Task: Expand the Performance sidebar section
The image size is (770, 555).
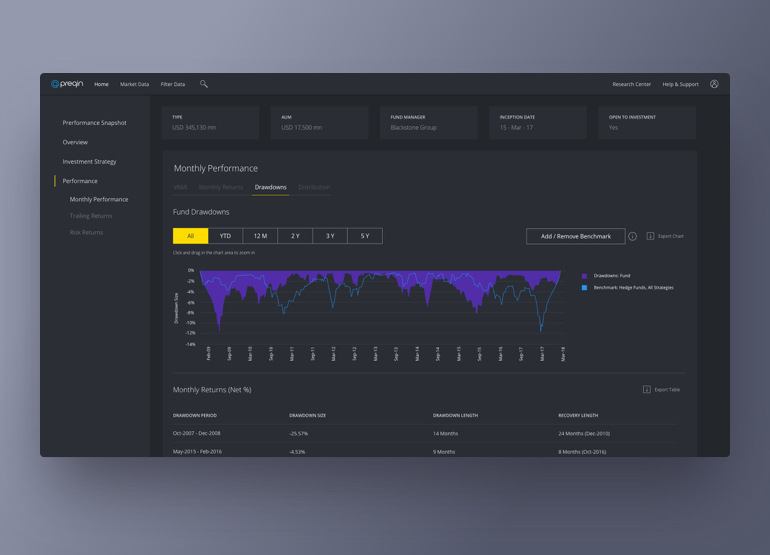Action: (80, 181)
